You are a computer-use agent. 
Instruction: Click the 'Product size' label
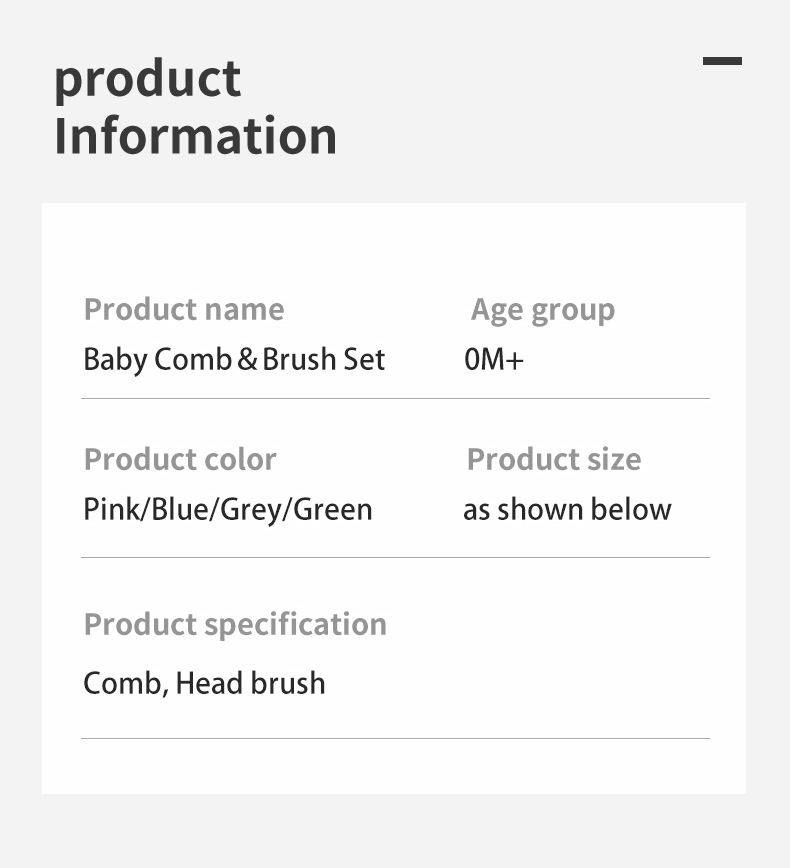coord(554,460)
